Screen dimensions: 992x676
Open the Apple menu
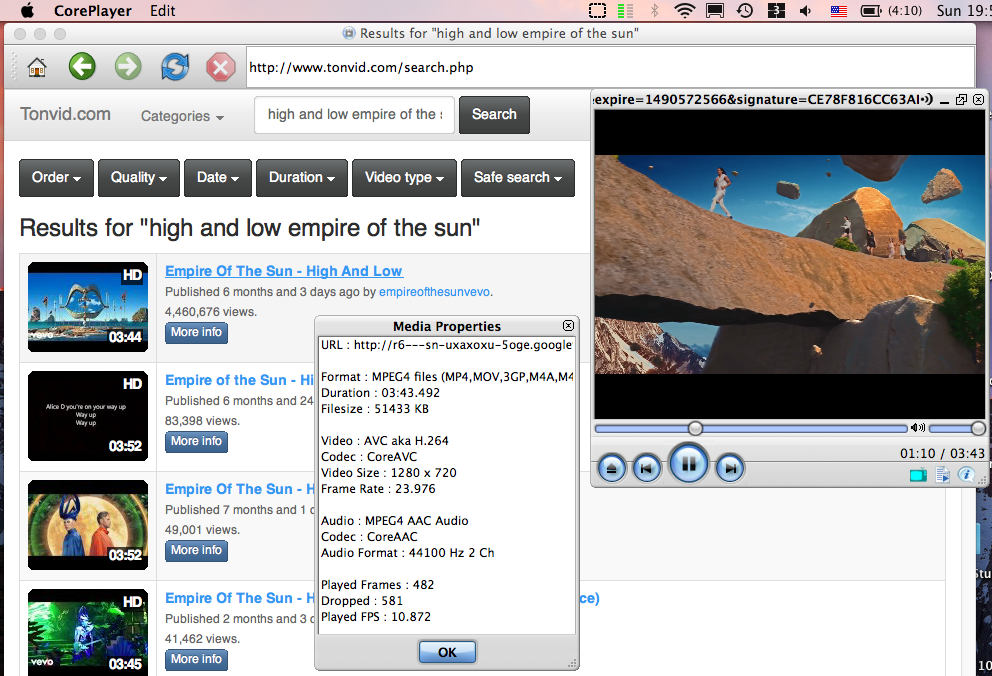pyautogui.click(x=28, y=11)
